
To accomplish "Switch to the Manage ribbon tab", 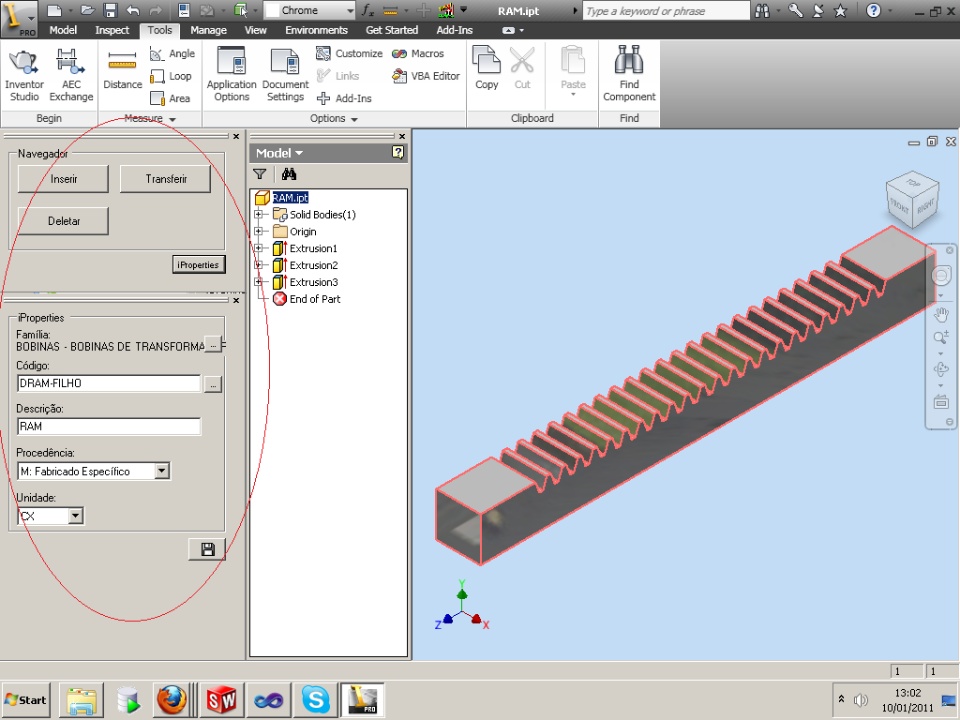I will (x=208, y=30).
